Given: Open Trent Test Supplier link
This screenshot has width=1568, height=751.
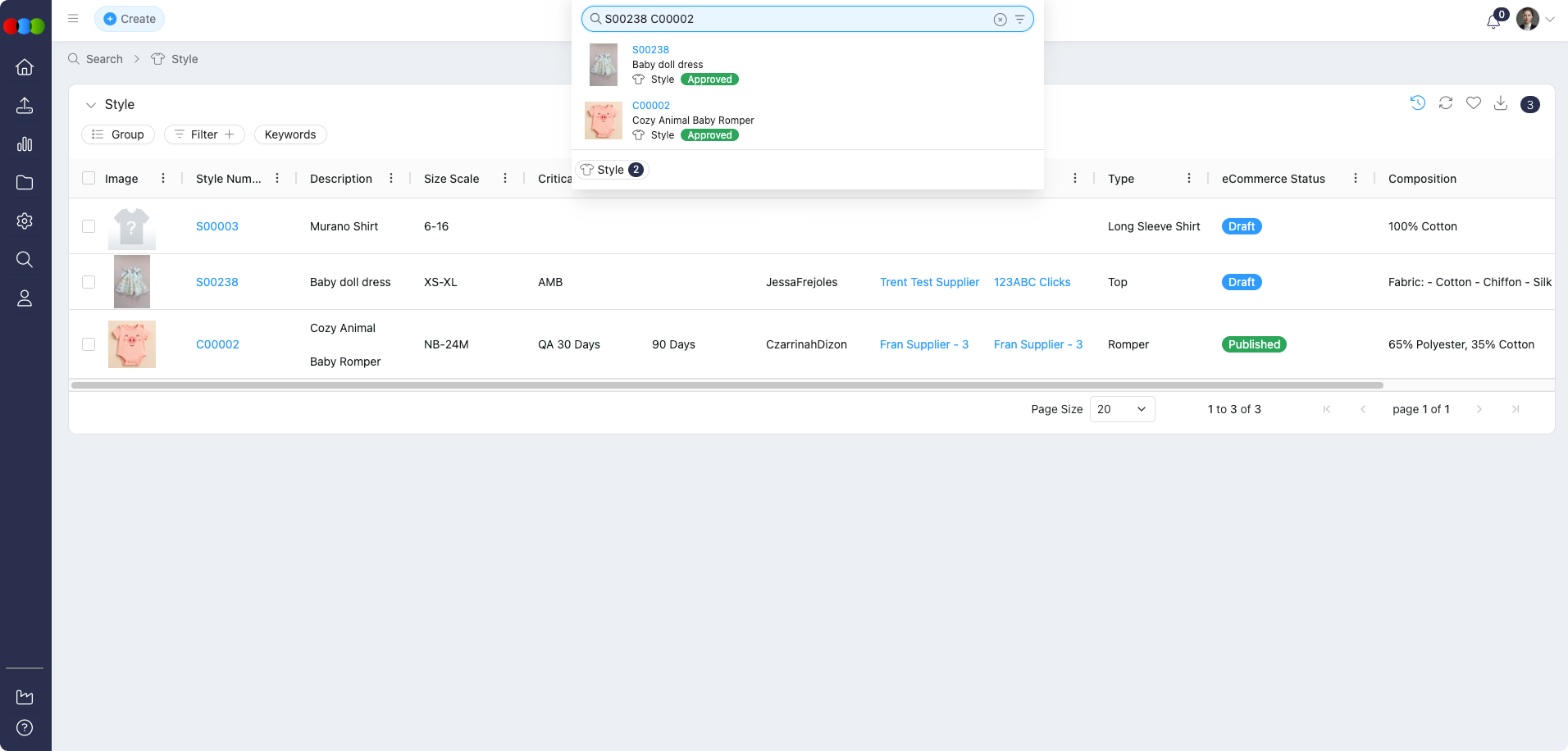Looking at the screenshot, I should click(x=929, y=282).
